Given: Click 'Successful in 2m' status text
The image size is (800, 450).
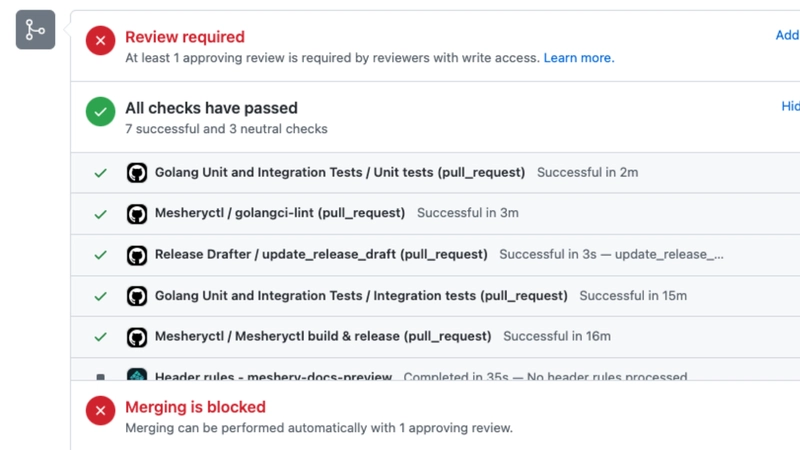Looking at the screenshot, I should tap(587, 172).
